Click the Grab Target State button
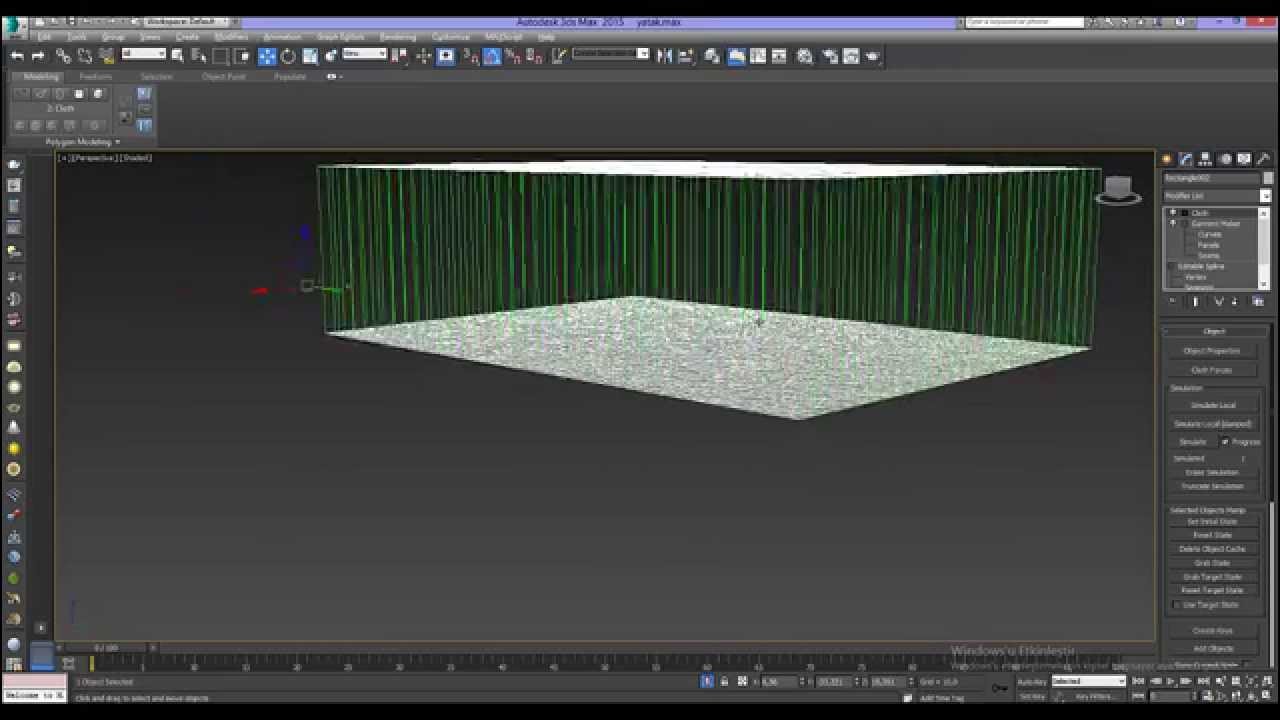The height and width of the screenshot is (720, 1280). pyautogui.click(x=1212, y=577)
